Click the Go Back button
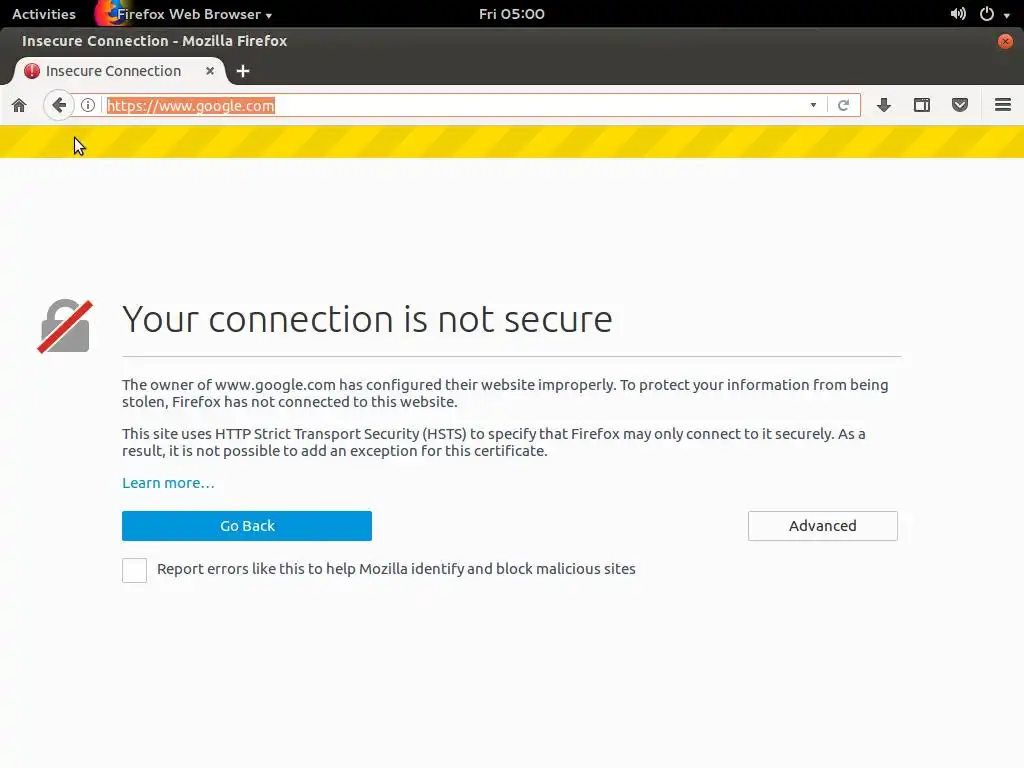The height and width of the screenshot is (768, 1024). tap(247, 526)
